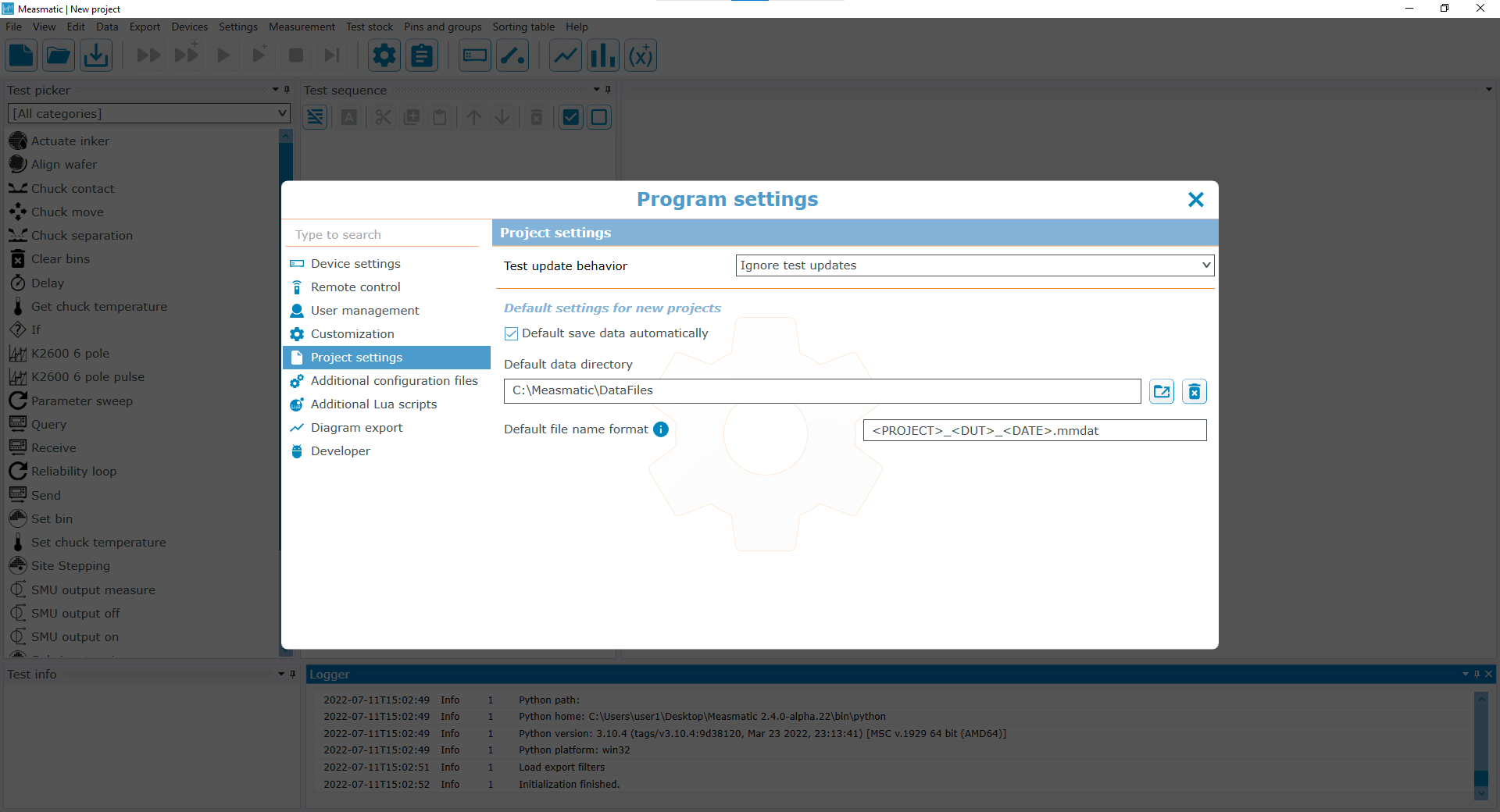
Task: Click the device rack icon in main toolbar
Action: click(475, 55)
